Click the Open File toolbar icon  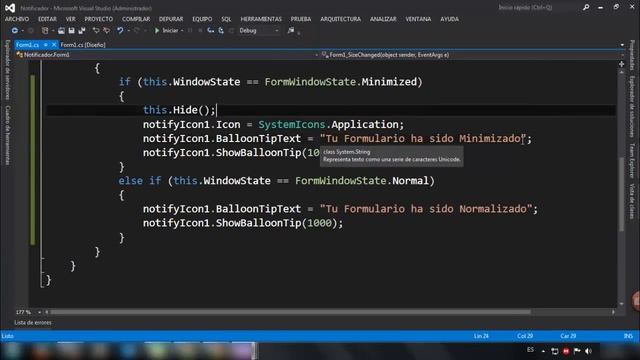(x=61, y=31)
